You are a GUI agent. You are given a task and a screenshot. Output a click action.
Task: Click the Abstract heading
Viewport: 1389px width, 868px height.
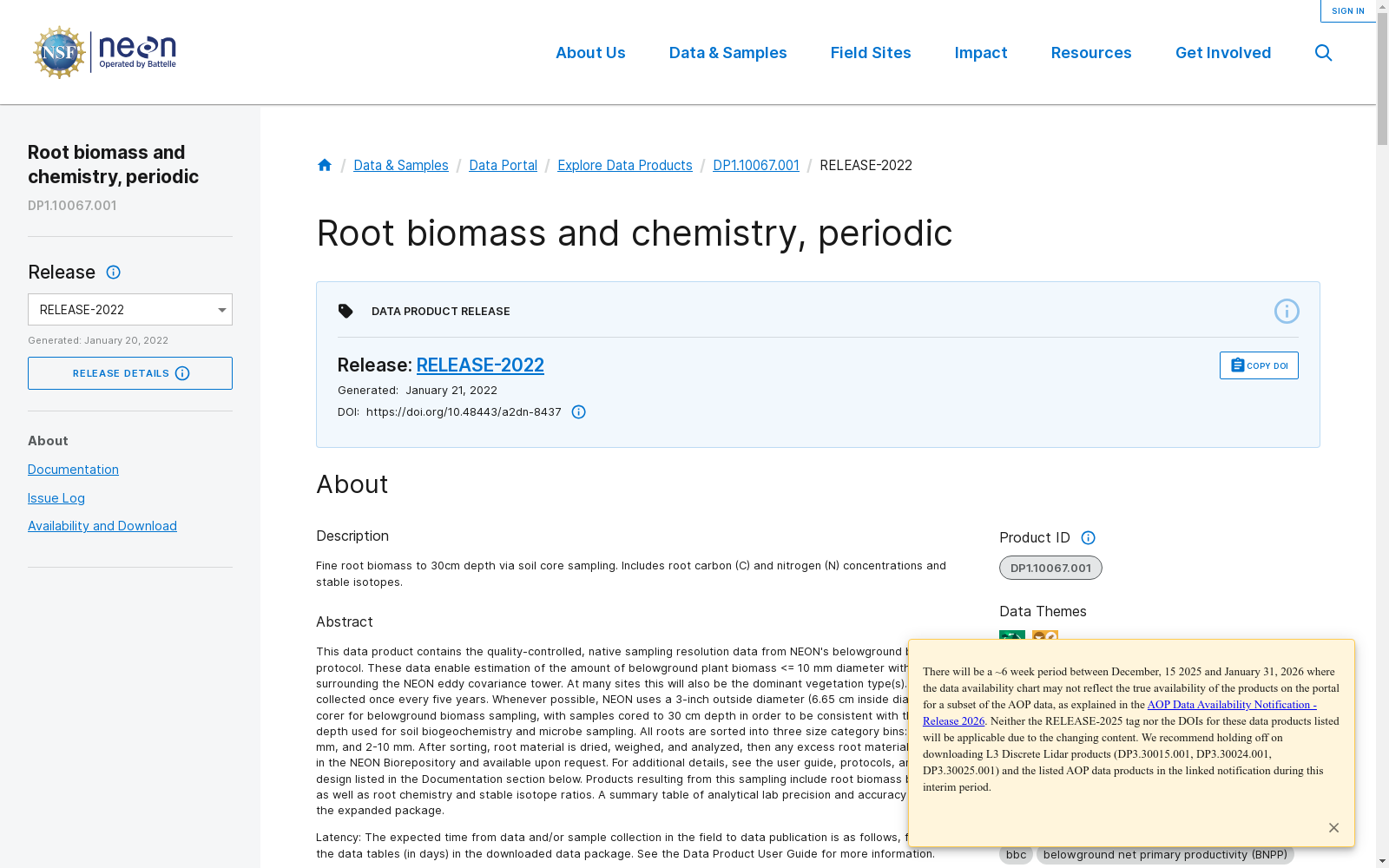pos(345,622)
